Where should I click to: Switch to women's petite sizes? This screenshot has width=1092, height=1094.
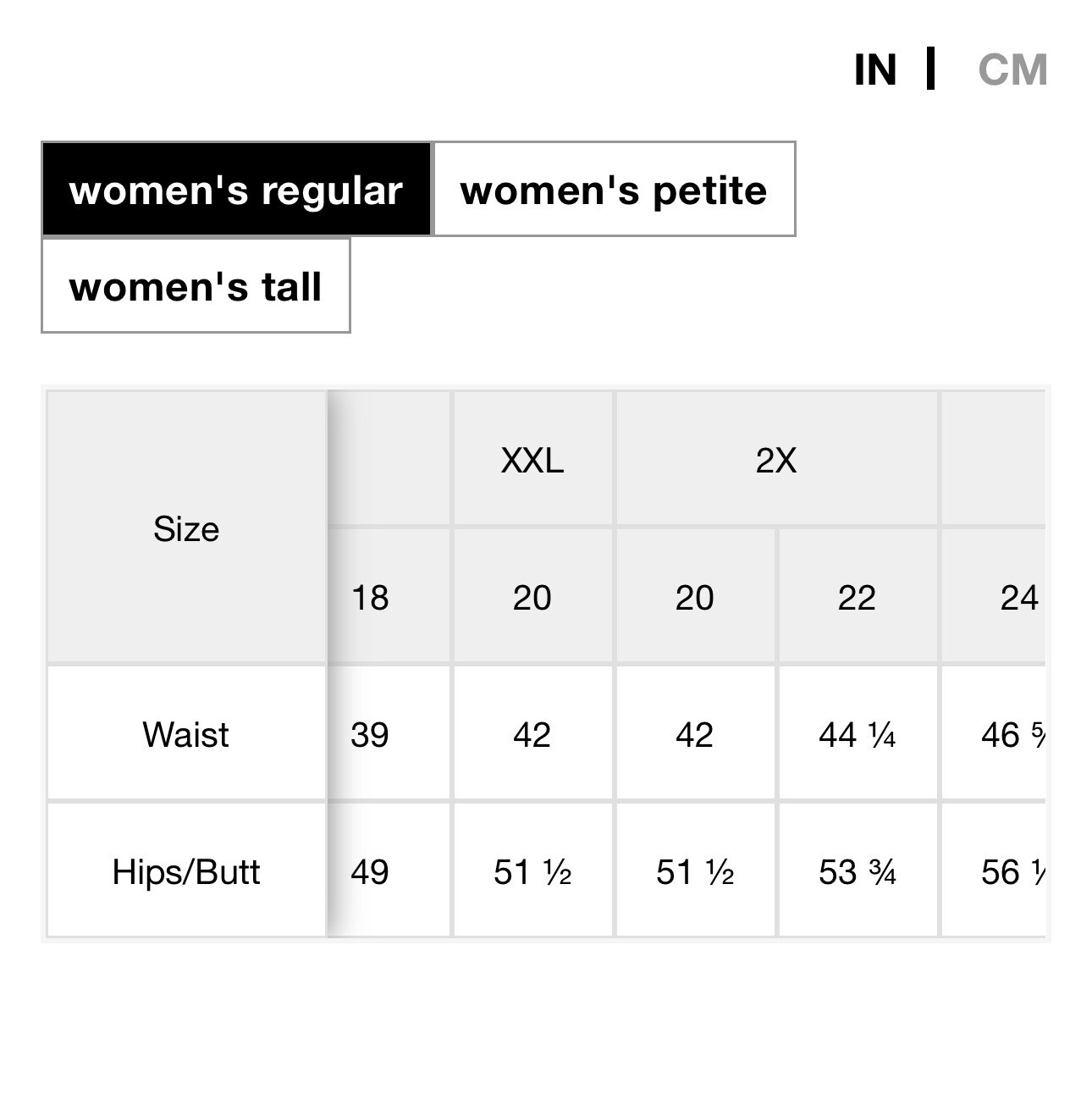(x=614, y=190)
